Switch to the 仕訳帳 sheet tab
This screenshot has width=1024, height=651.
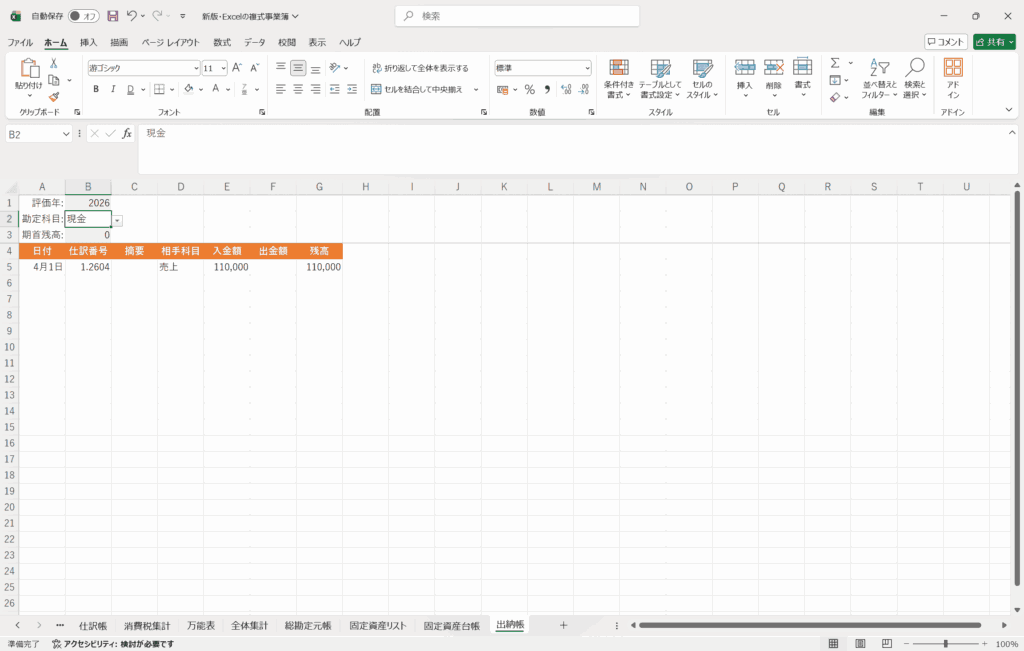(92, 625)
